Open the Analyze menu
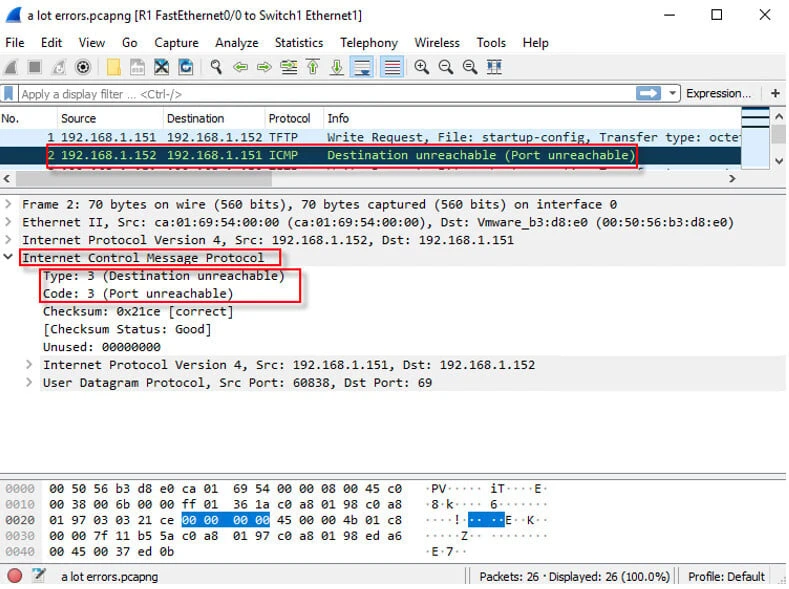The width and height of the screenshot is (789, 589). pos(236,43)
